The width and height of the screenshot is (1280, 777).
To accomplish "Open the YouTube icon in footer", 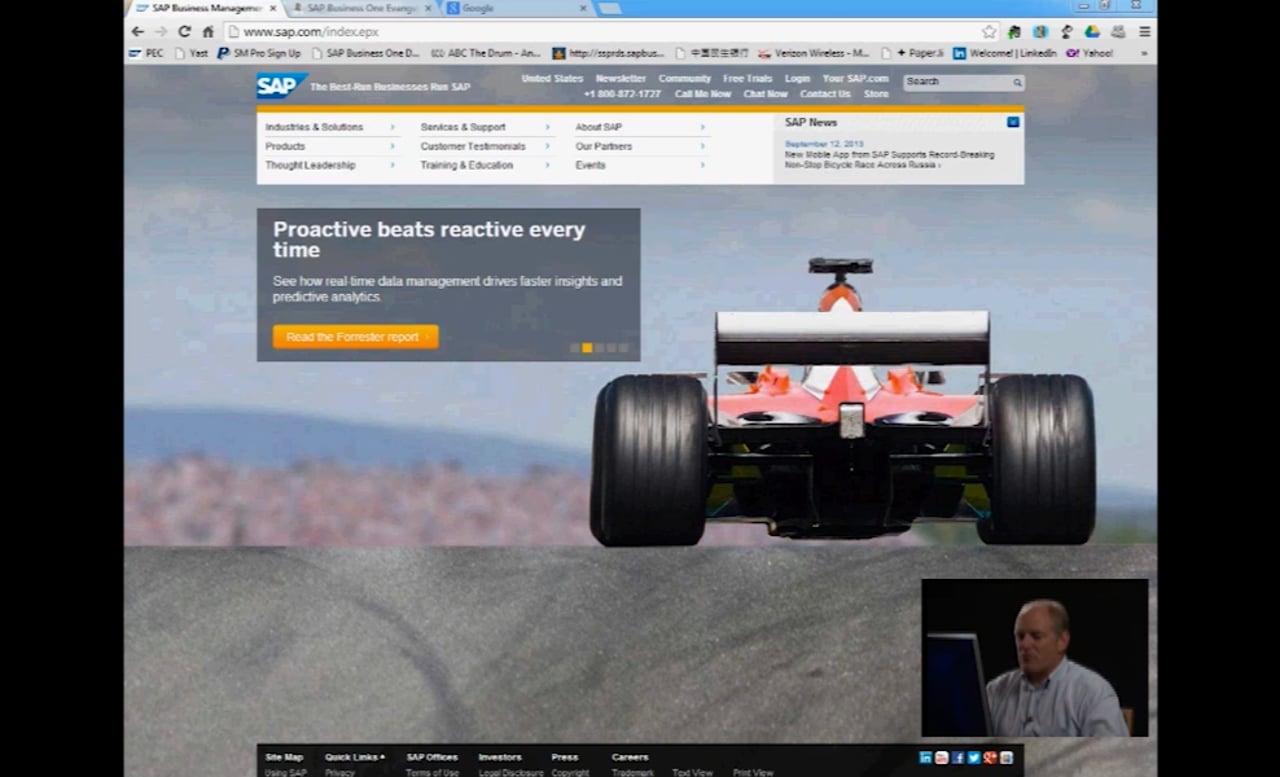I will [941, 757].
